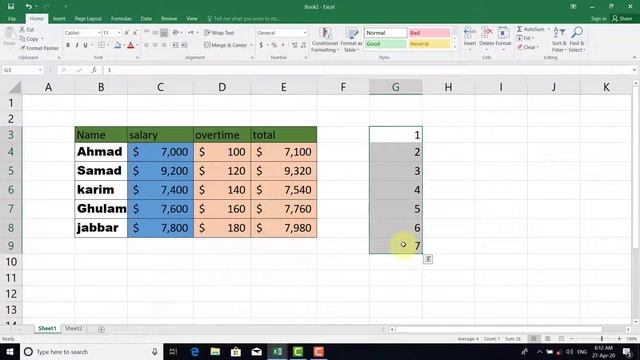Switch to the Review tab

click(x=169, y=19)
